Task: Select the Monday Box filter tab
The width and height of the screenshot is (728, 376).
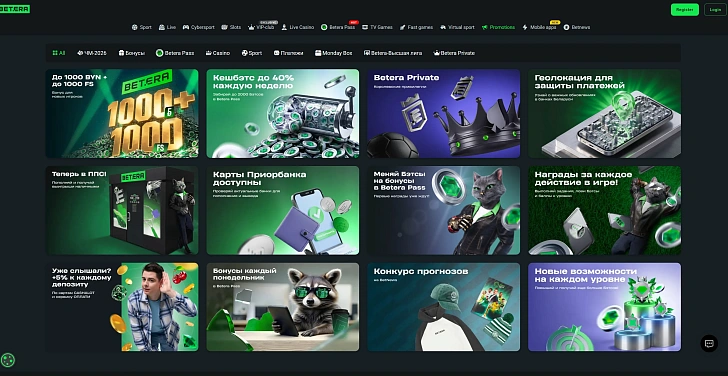Action: tap(333, 53)
